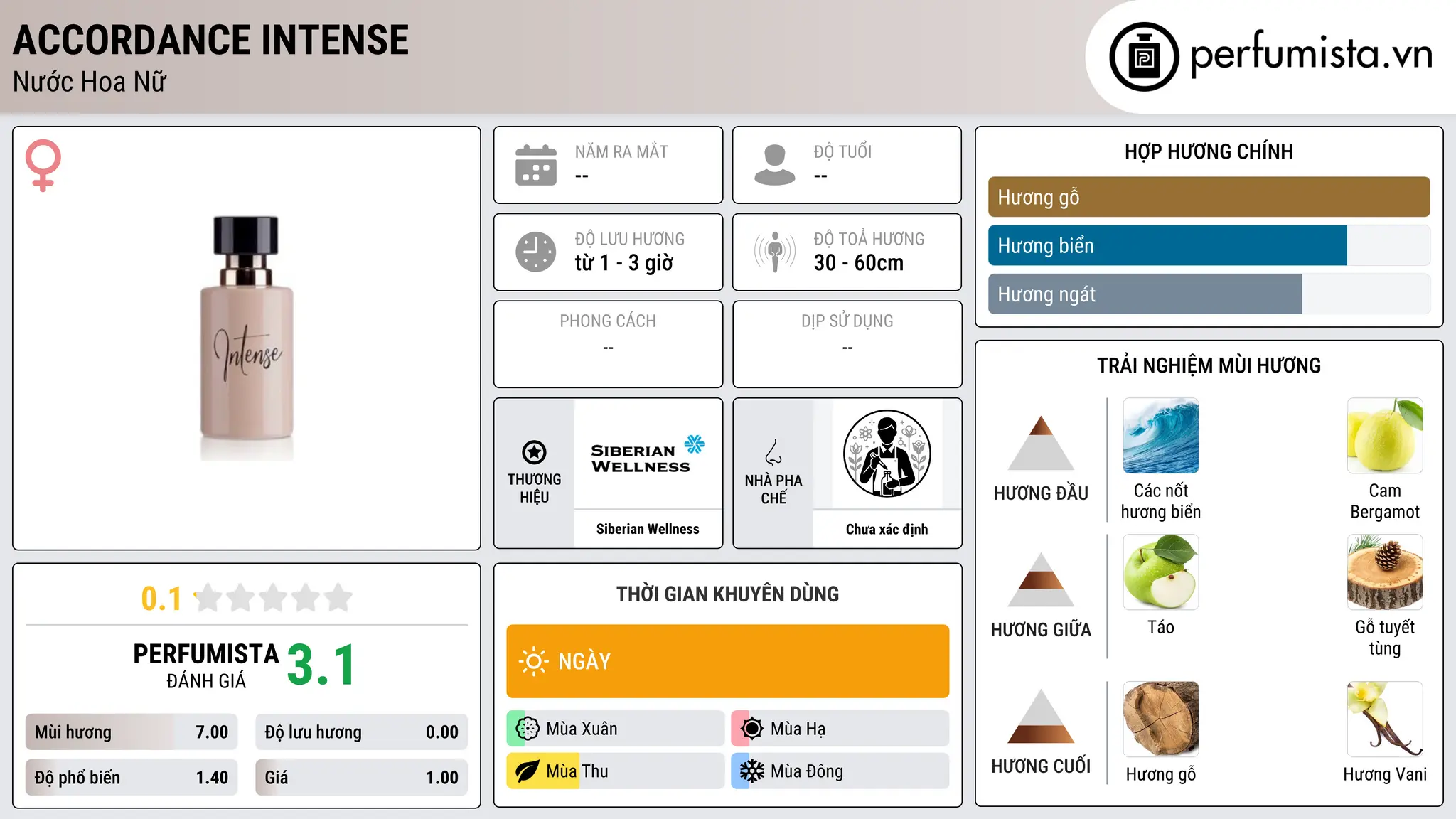
Task: Click the Hương giữa pyramid icon
Action: pyautogui.click(x=1041, y=579)
